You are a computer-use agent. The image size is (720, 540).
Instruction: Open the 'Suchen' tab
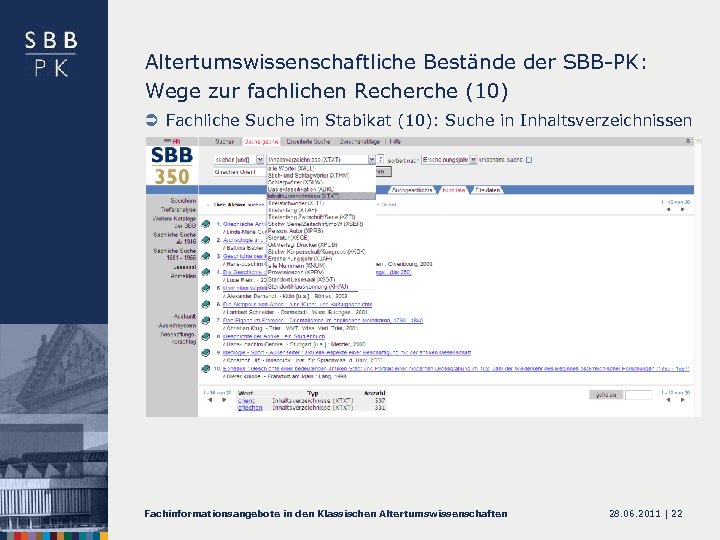tap(225, 141)
